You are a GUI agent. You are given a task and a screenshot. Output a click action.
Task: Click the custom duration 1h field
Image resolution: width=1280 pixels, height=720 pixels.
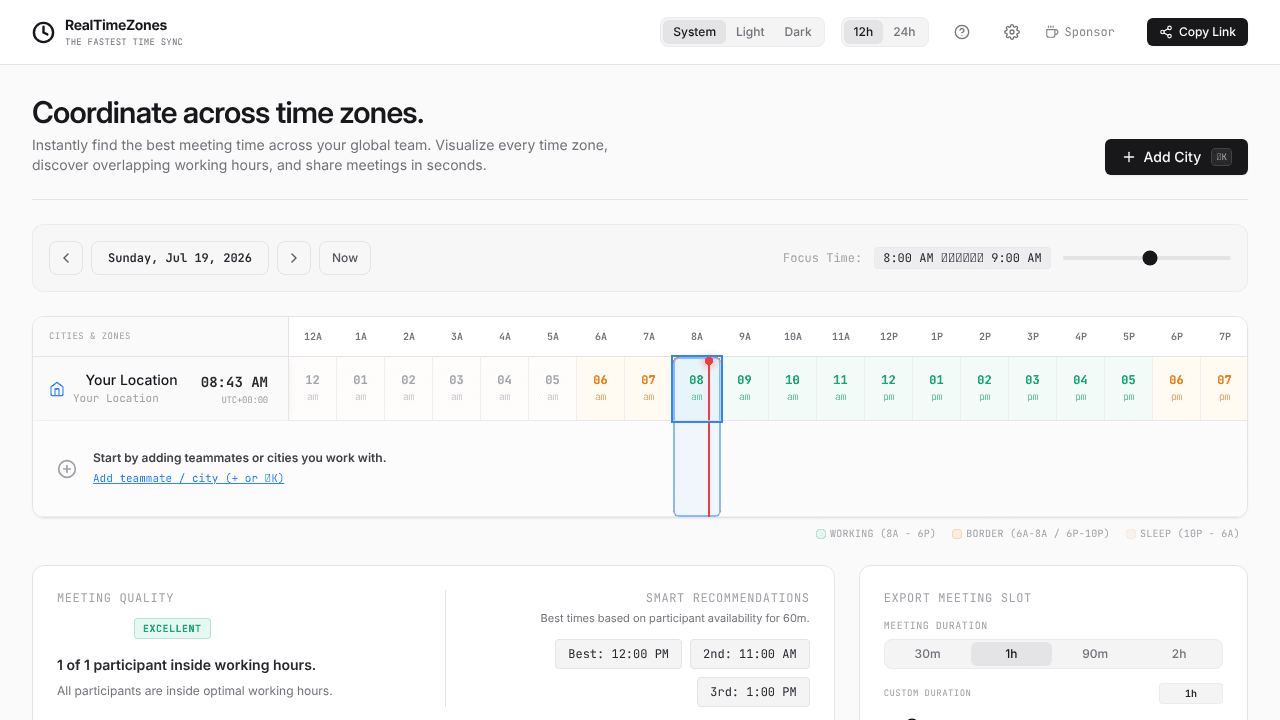click(x=1191, y=693)
